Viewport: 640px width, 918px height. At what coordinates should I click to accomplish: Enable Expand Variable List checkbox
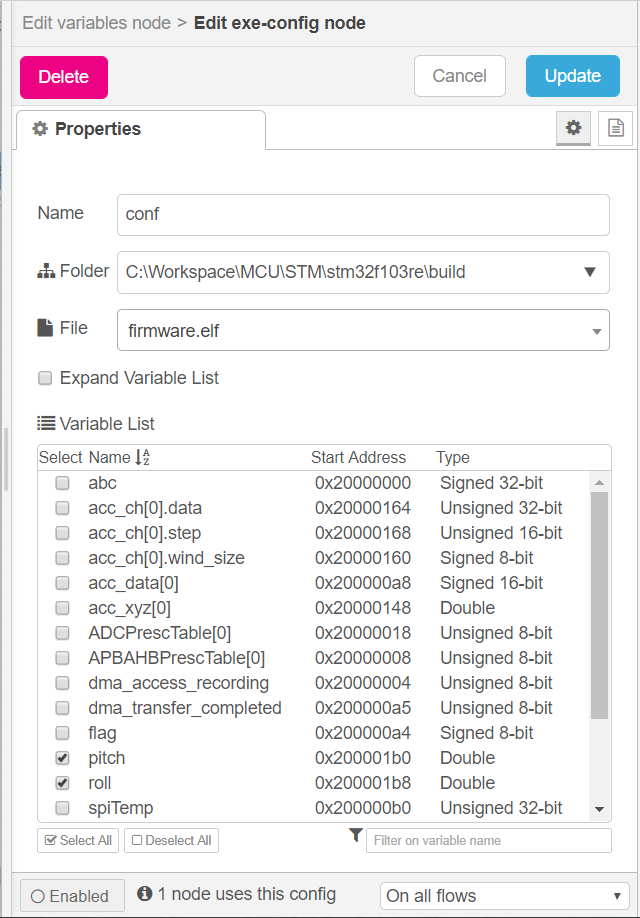click(x=45, y=378)
